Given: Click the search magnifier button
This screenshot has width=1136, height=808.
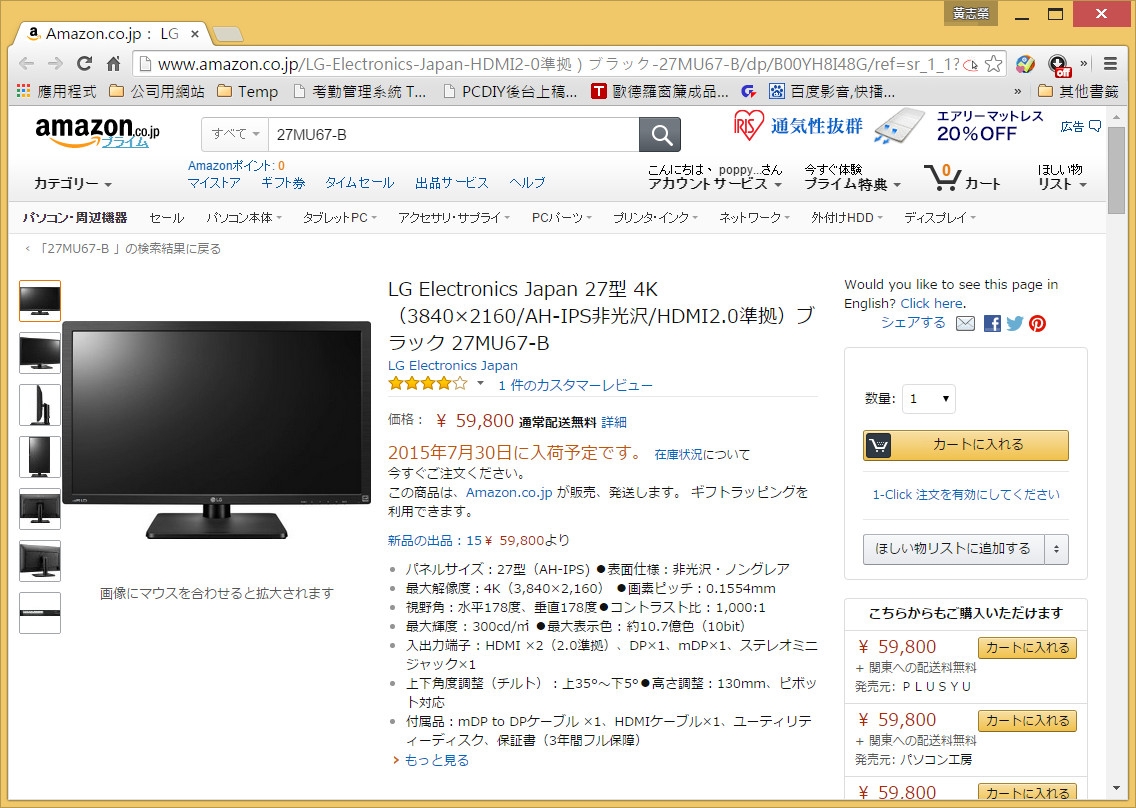Looking at the screenshot, I should tap(660, 134).
